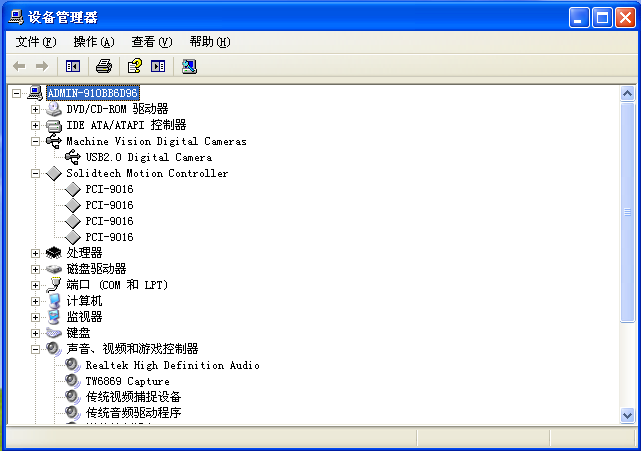641x451 pixels.
Task: Collapse the Solidtech Motion Controller node
Action: point(36,173)
